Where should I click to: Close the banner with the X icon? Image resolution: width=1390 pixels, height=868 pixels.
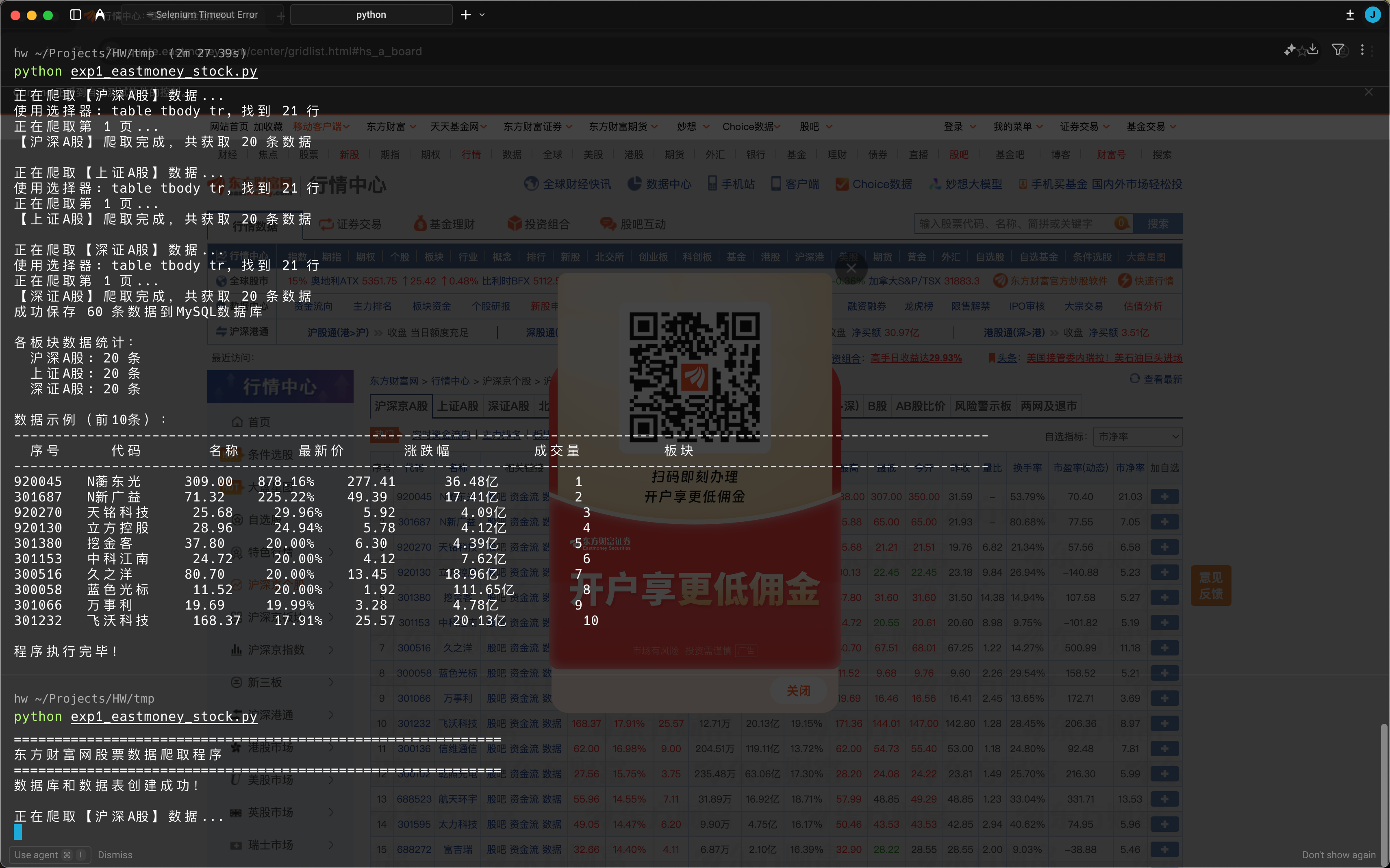coord(1369,92)
